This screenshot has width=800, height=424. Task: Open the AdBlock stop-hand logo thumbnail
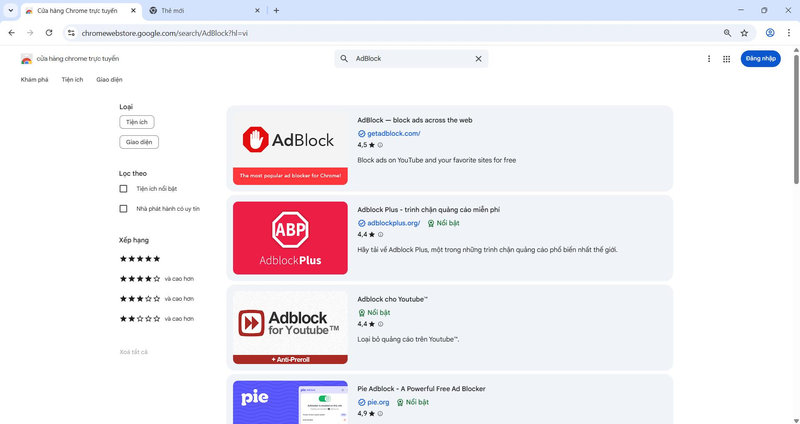(290, 148)
